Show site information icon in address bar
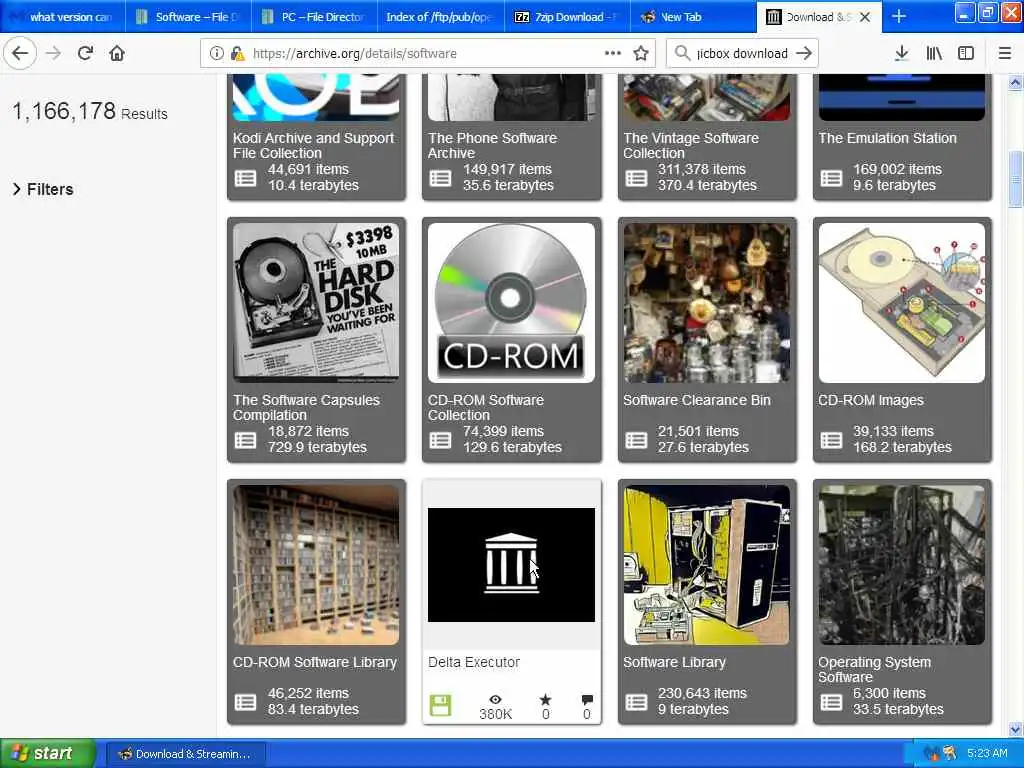The width and height of the screenshot is (1024, 768). (x=216, y=54)
